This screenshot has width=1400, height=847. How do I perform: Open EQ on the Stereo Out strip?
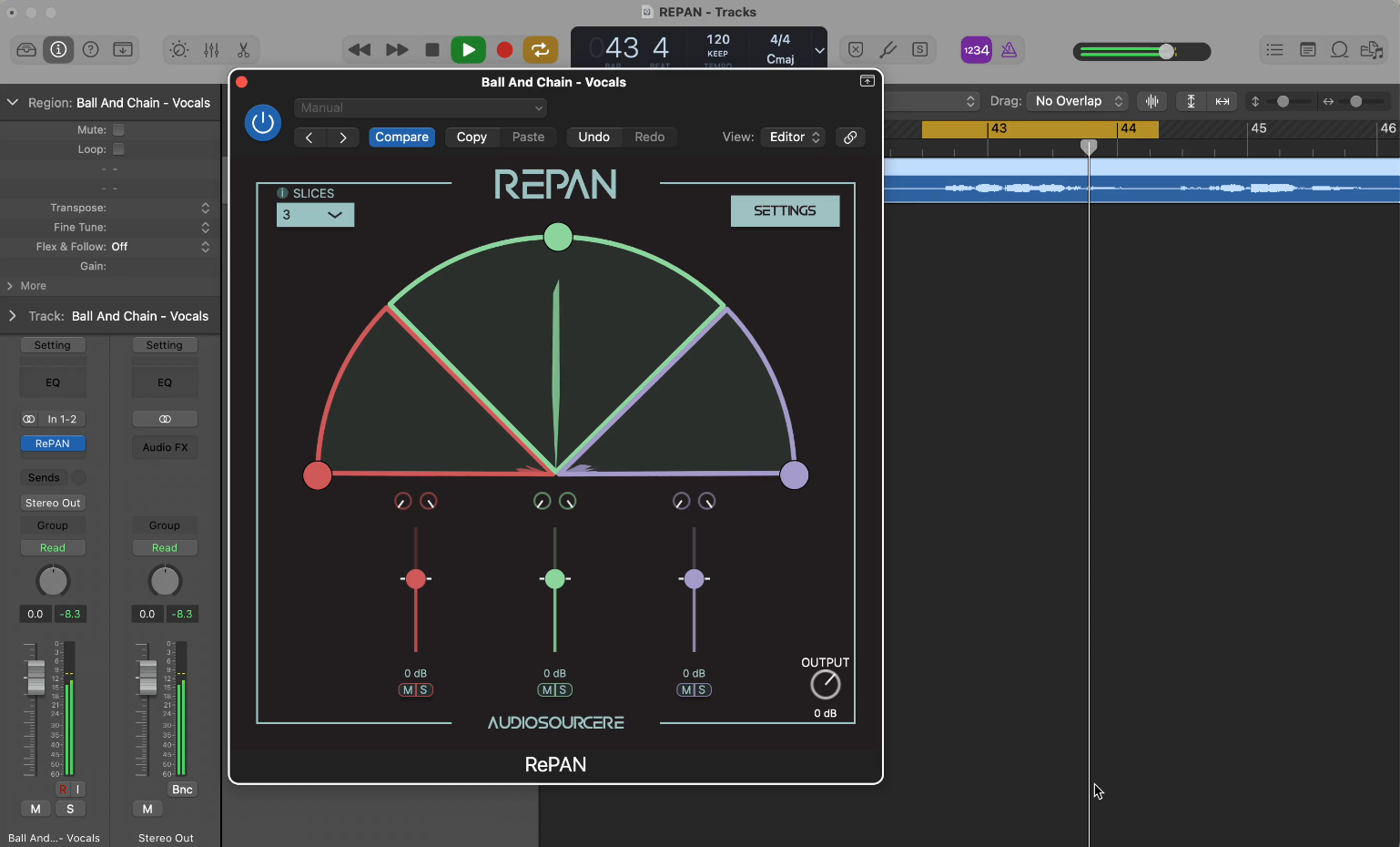click(x=165, y=383)
